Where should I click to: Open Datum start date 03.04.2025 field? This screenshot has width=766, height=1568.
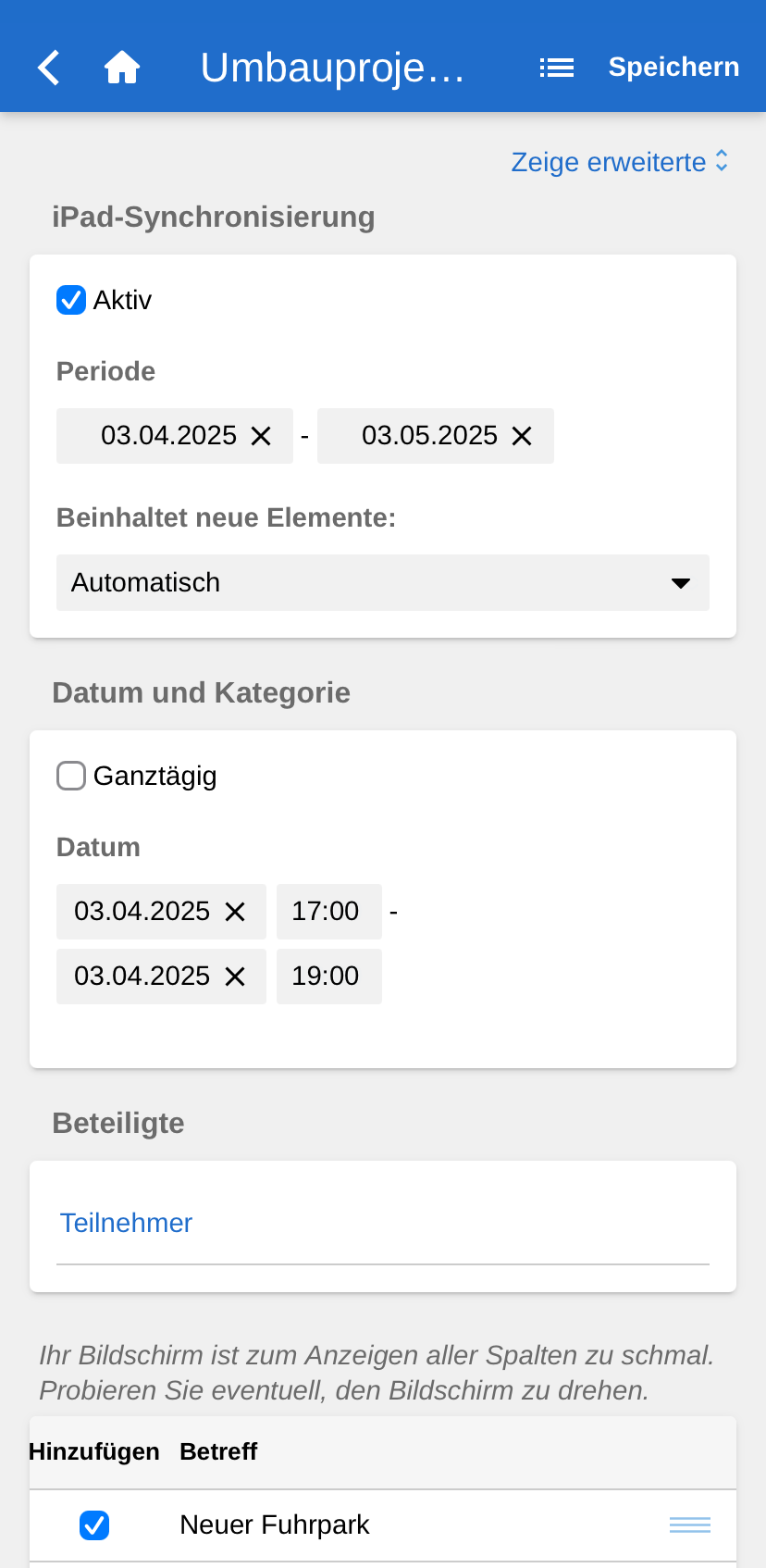[142, 912]
